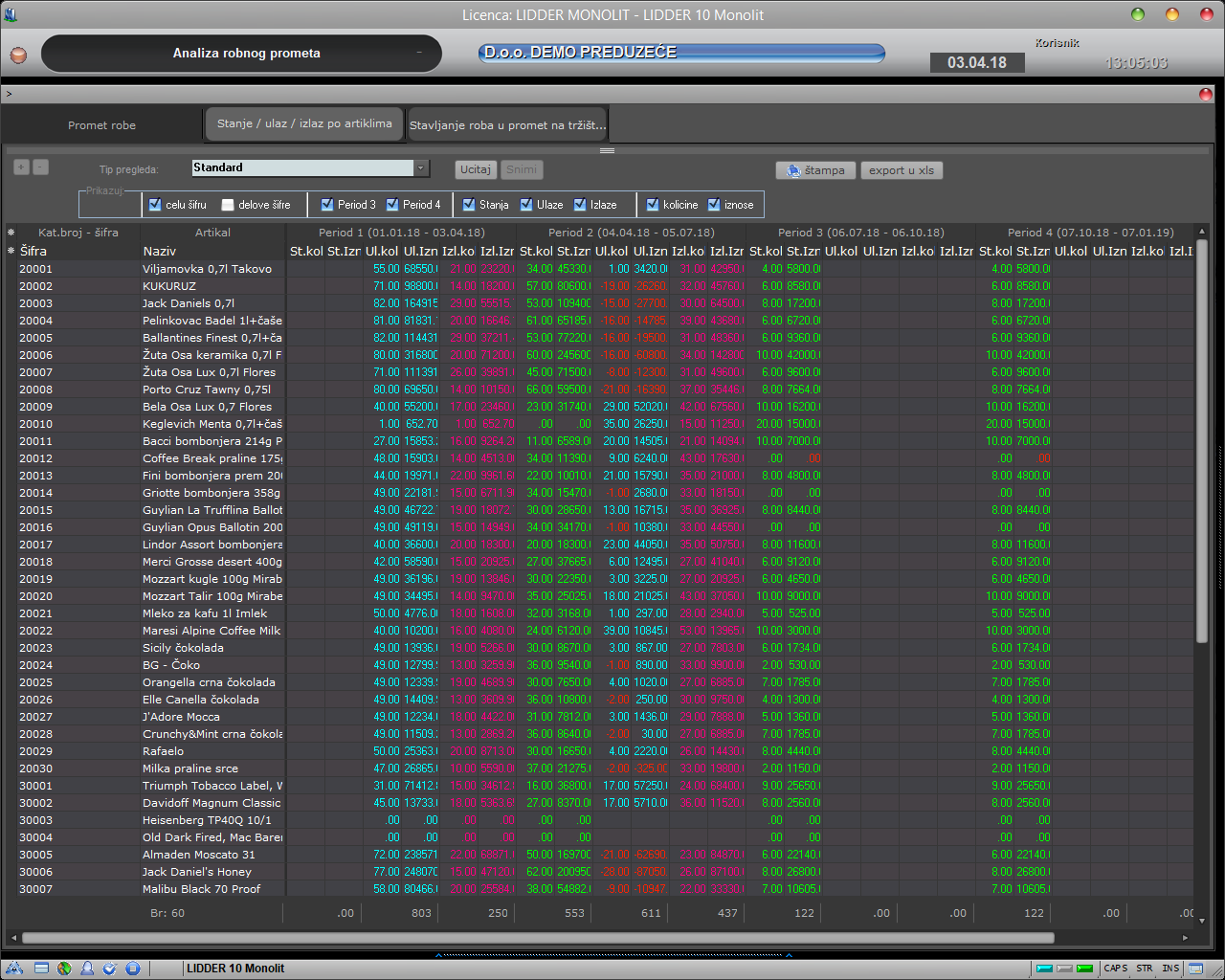Click the Standard text in the Tip pregleda field
This screenshot has height=980, width=1225.
tap(218, 167)
